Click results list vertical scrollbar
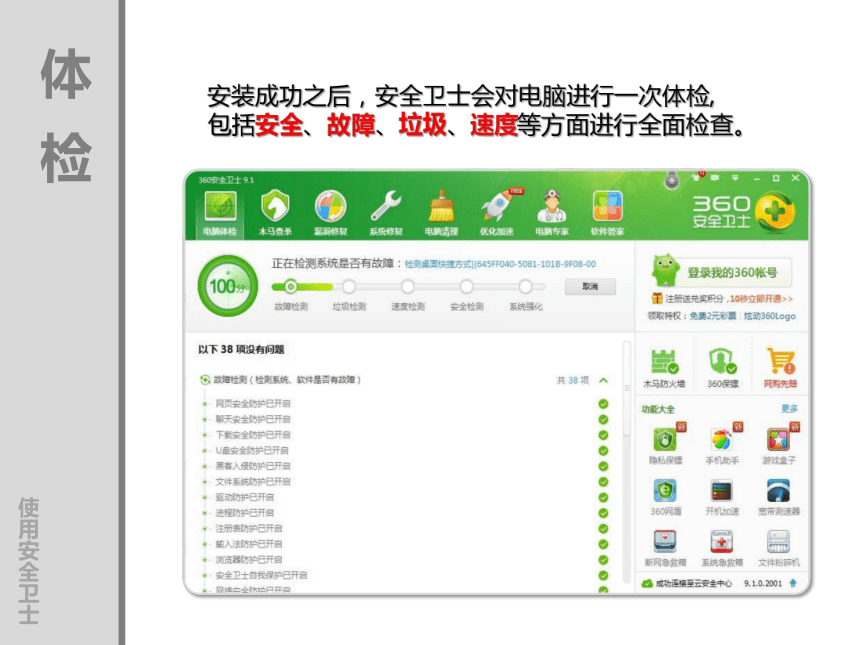This screenshot has height=645, width=860. point(626,463)
